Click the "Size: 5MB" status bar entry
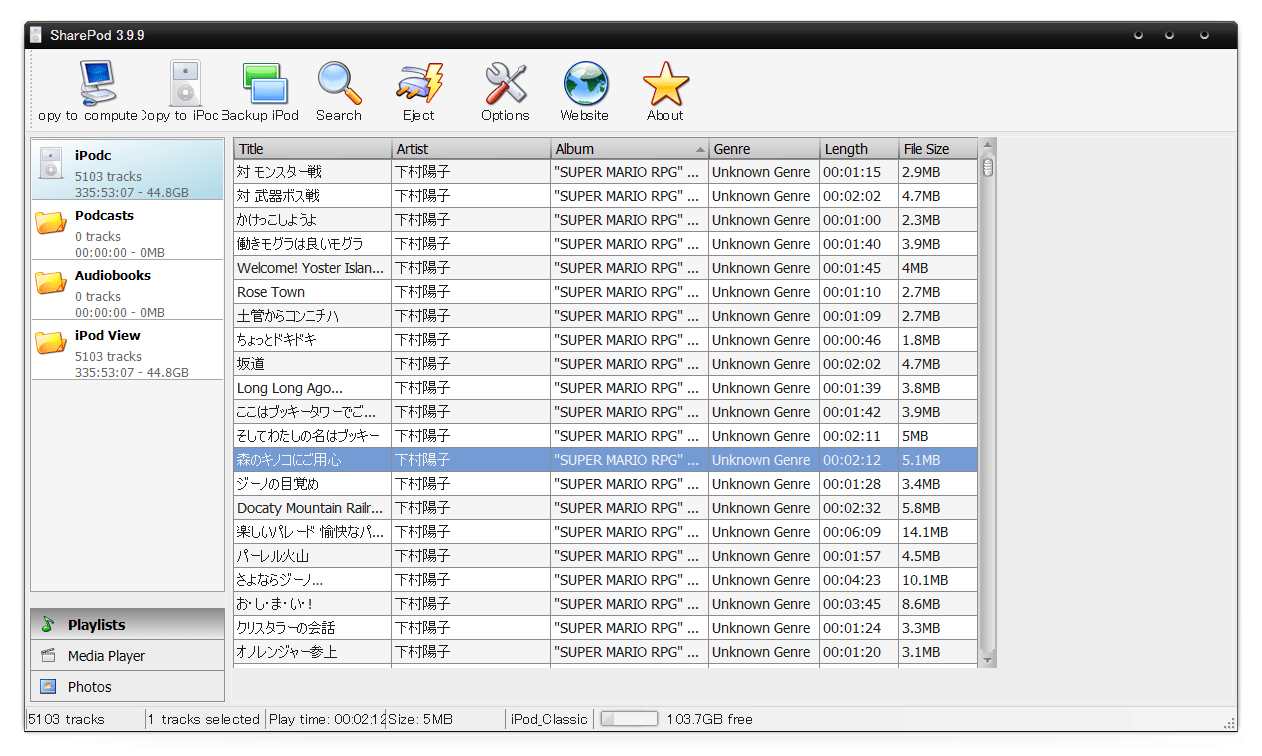The height and width of the screenshot is (756, 1262). 420,719
